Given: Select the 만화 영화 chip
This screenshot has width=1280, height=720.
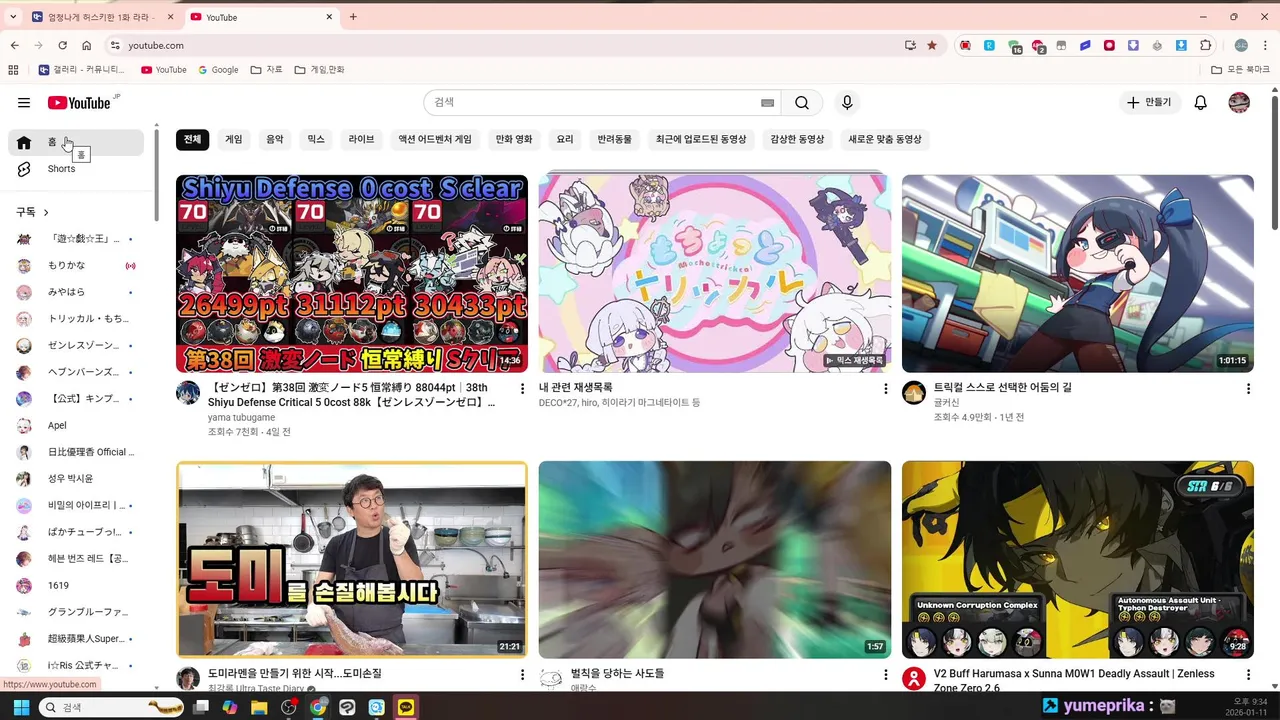Looking at the screenshot, I should pyautogui.click(x=514, y=140).
